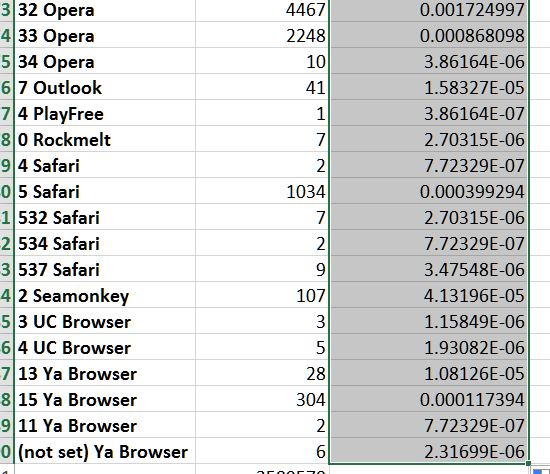Select the value 1.08126E-05

(429, 372)
